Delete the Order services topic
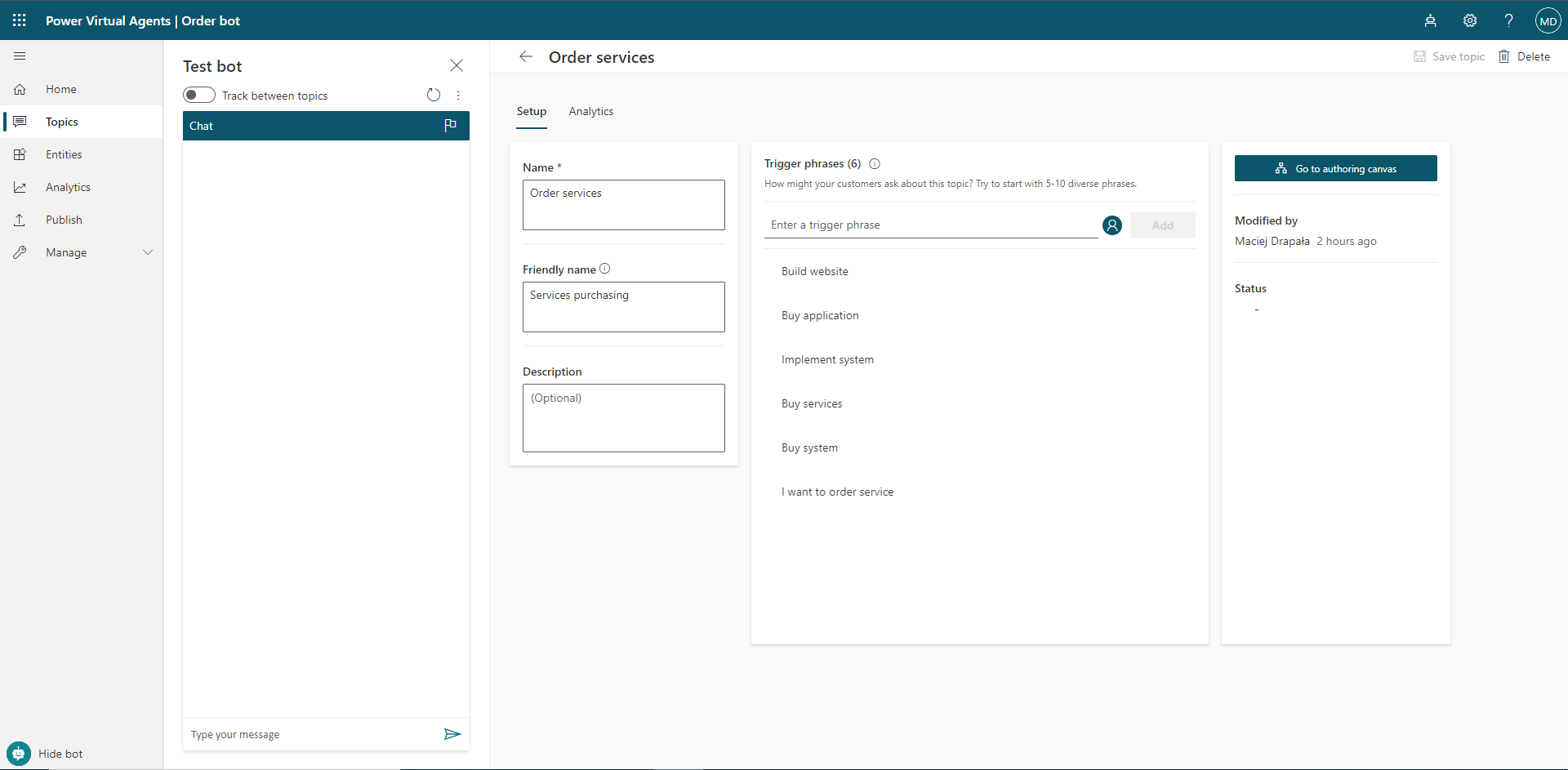The height and width of the screenshot is (770, 1568). [1524, 56]
